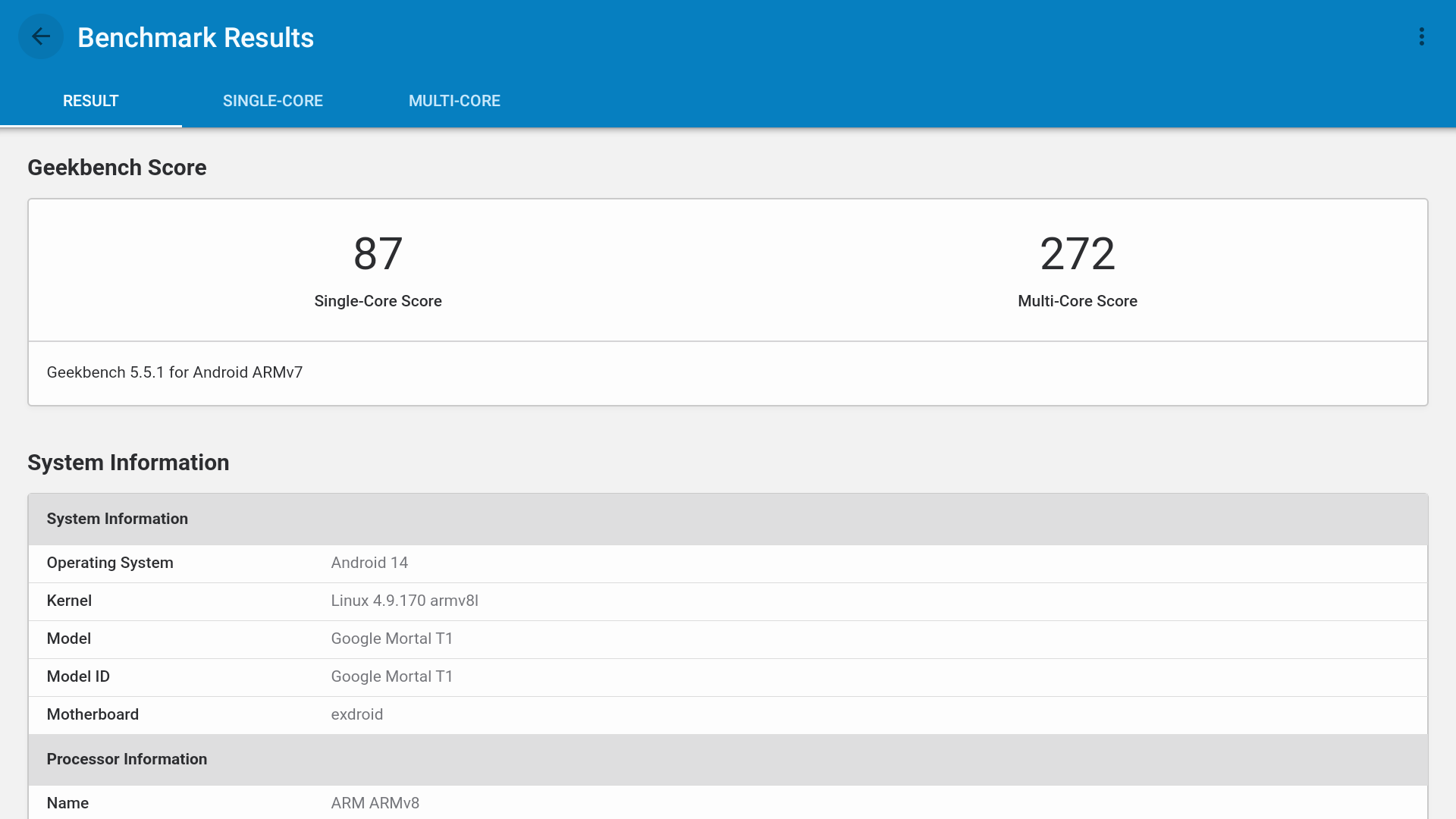Viewport: 1456px width, 819px height.
Task: Switch to the MULTI-CORE tab
Action: tap(454, 101)
